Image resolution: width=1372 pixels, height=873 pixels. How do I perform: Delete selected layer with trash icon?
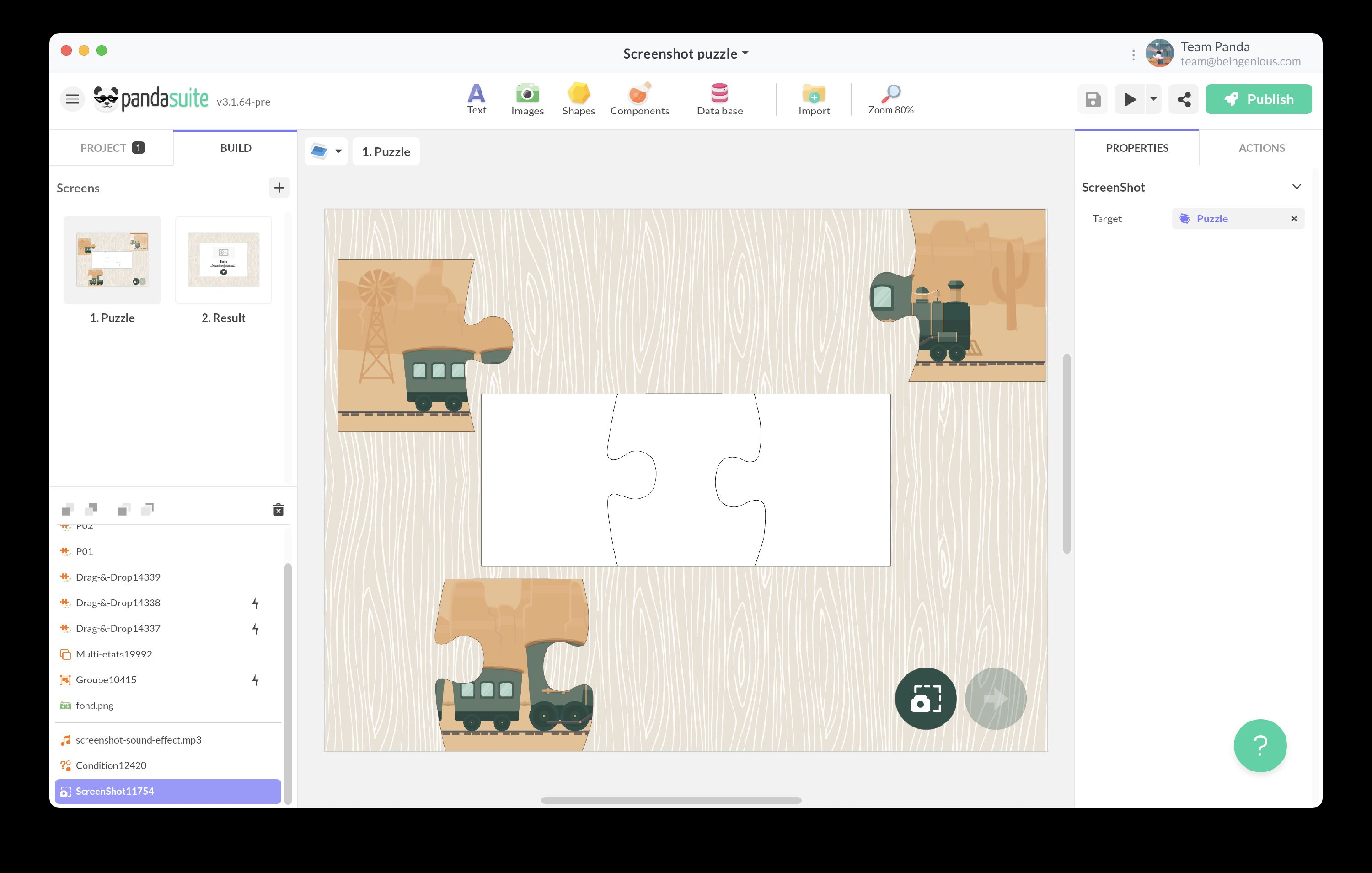pyautogui.click(x=278, y=509)
